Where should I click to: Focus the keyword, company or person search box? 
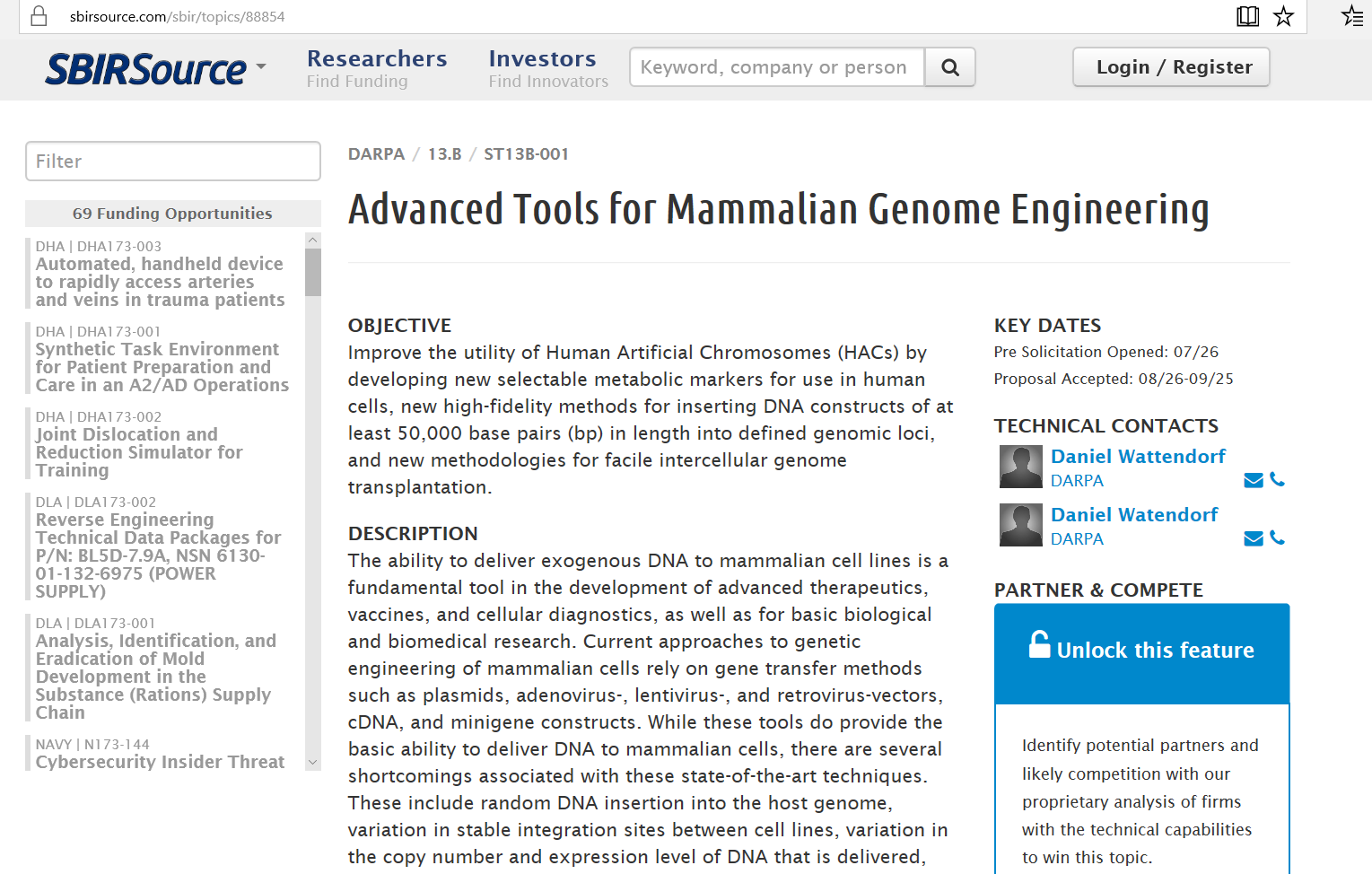776,67
